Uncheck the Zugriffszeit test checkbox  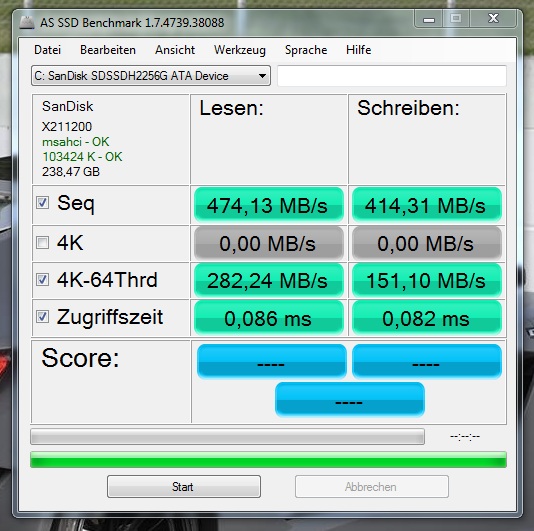pyautogui.click(x=43, y=316)
